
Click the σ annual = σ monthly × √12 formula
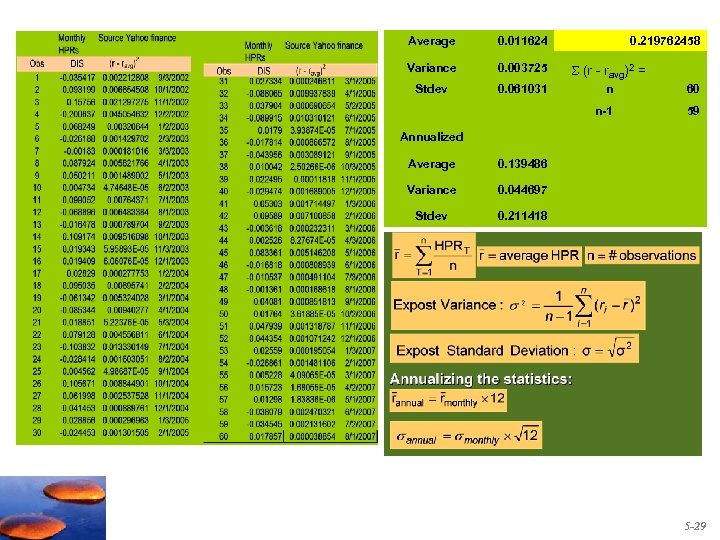pos(466,435)
